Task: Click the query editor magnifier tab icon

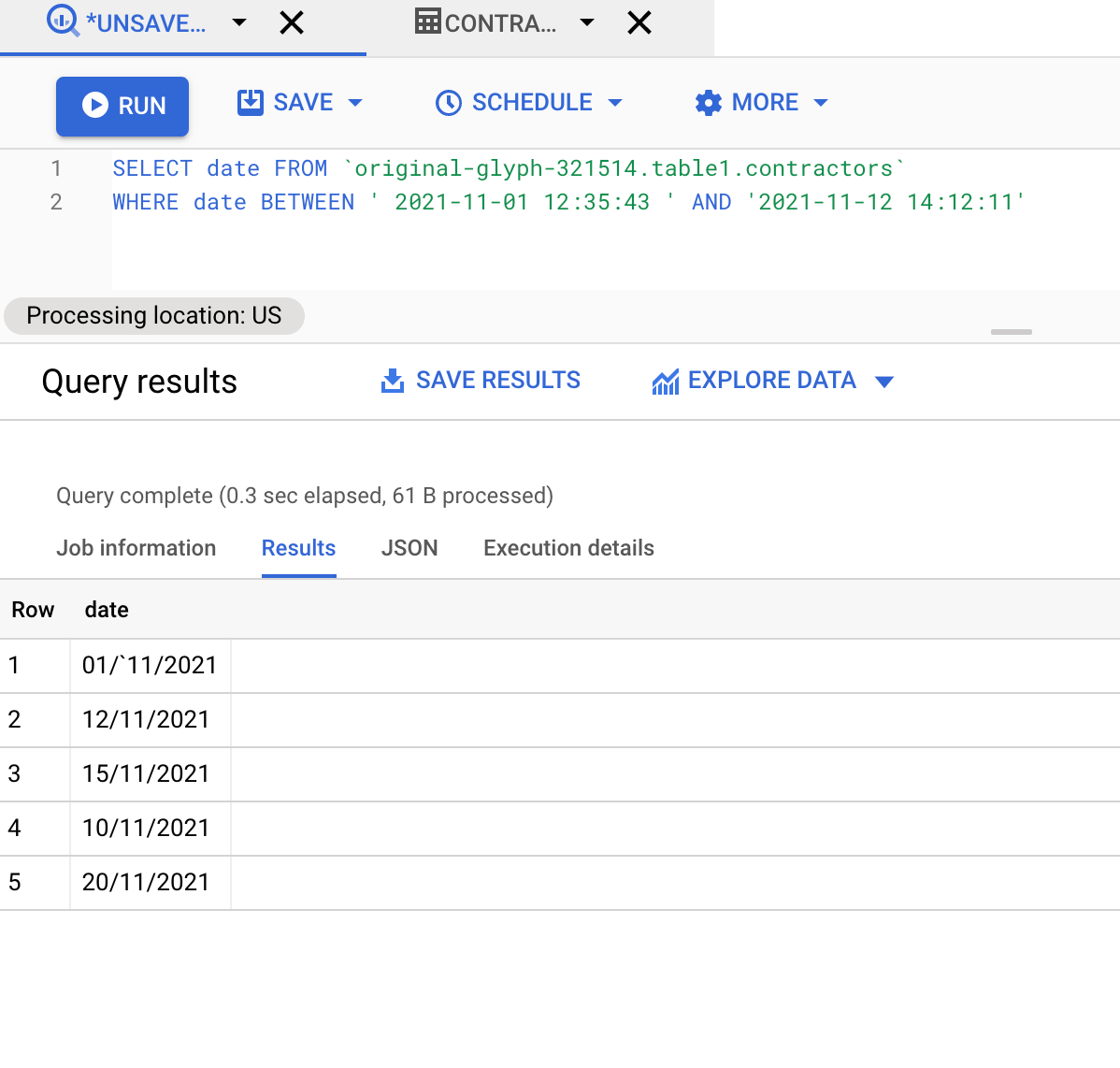Action: coord(63,21)
